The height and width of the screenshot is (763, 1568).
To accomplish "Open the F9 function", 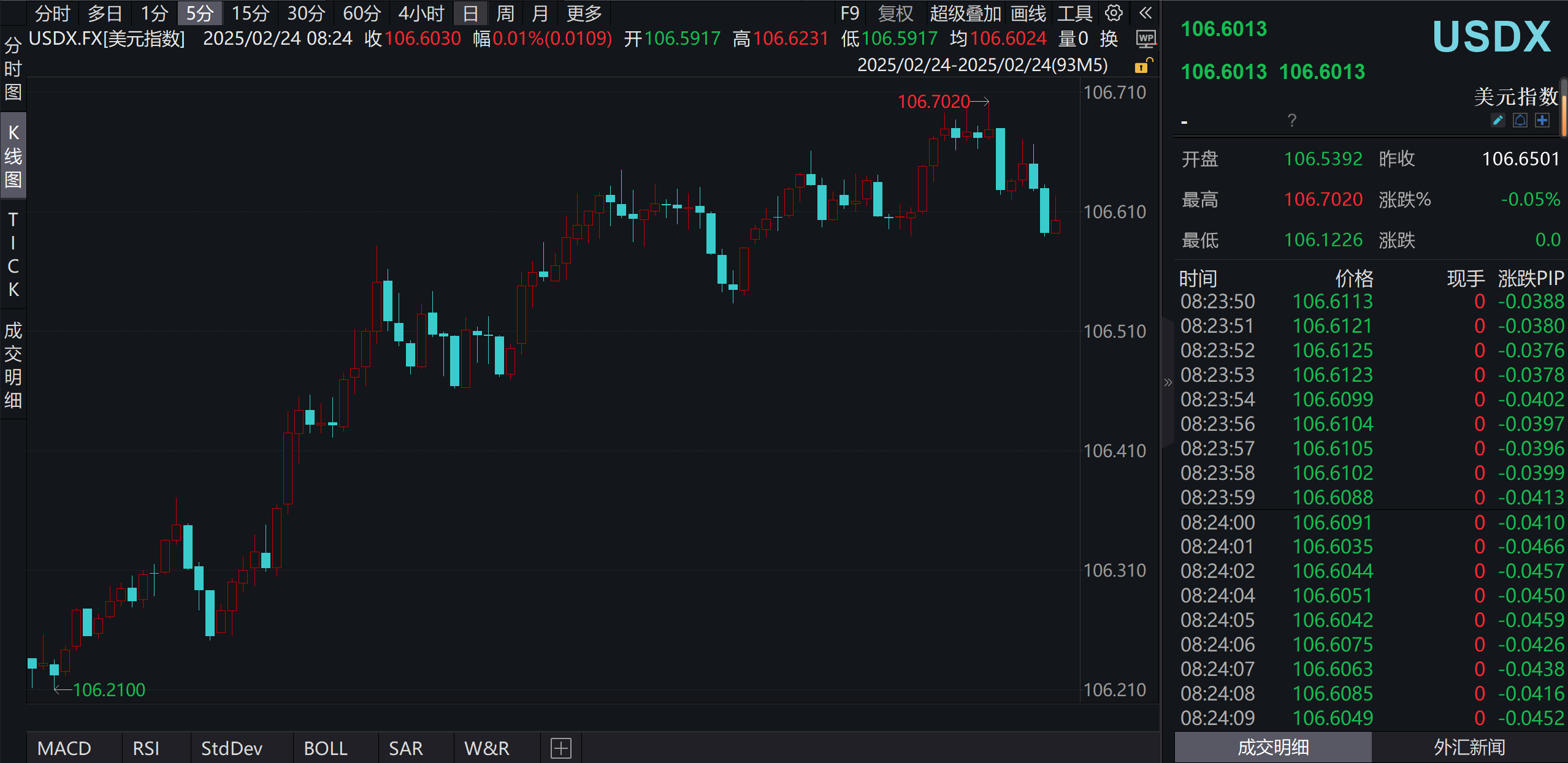I will [x=849, y=13].
